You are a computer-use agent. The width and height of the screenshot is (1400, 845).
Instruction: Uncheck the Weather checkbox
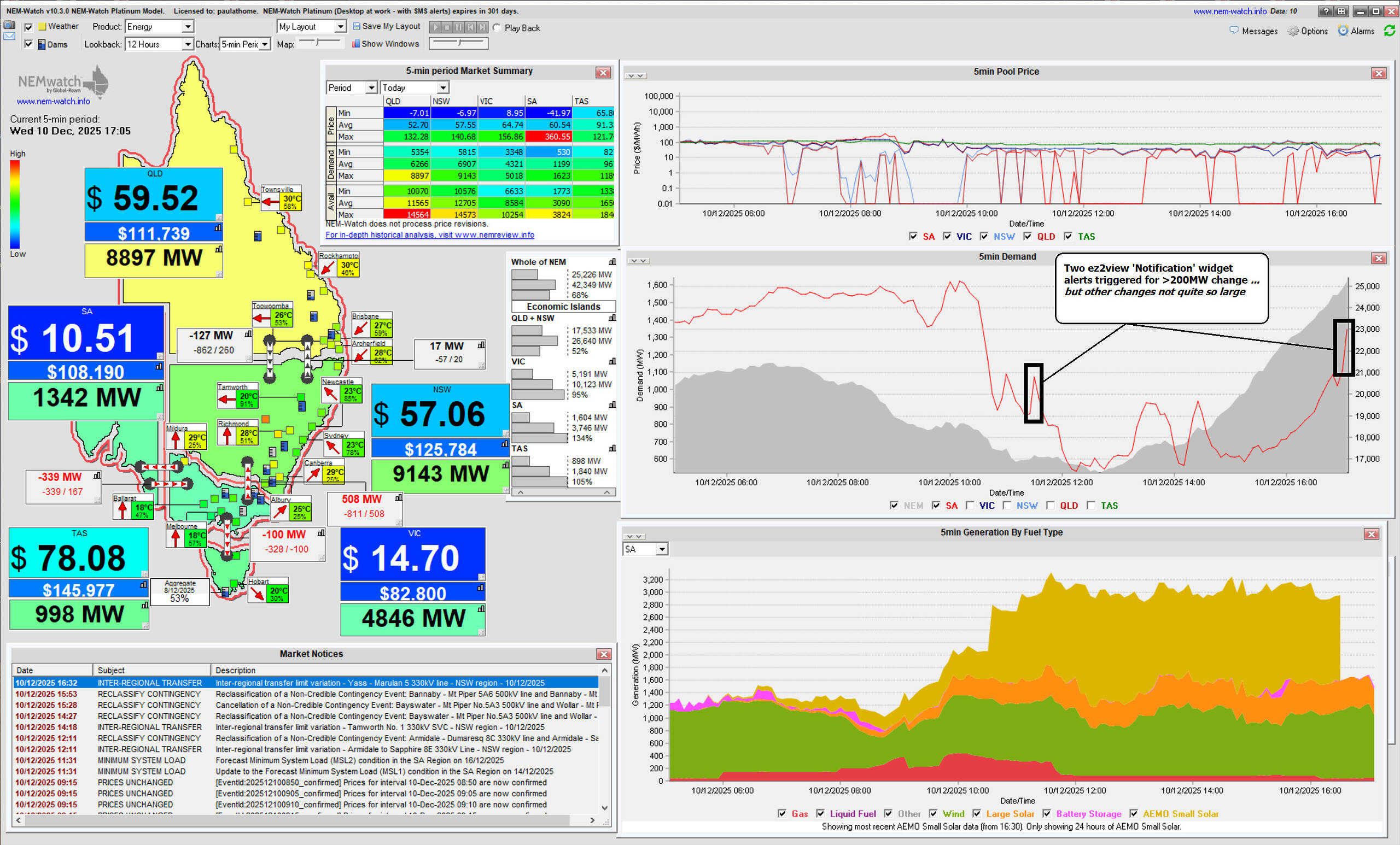pyautogui.click(x=28, y=27)
